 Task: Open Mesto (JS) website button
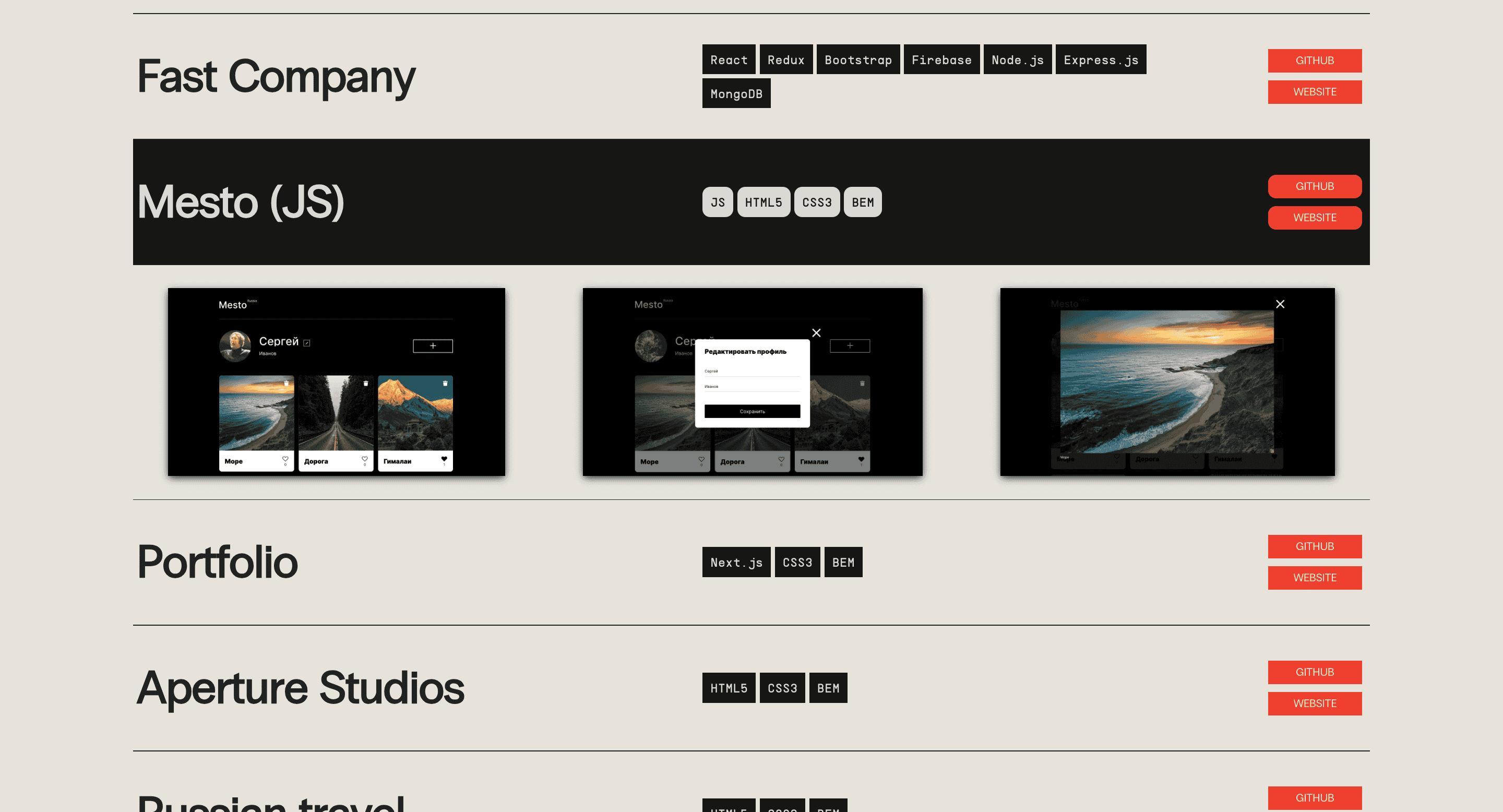1314,218
